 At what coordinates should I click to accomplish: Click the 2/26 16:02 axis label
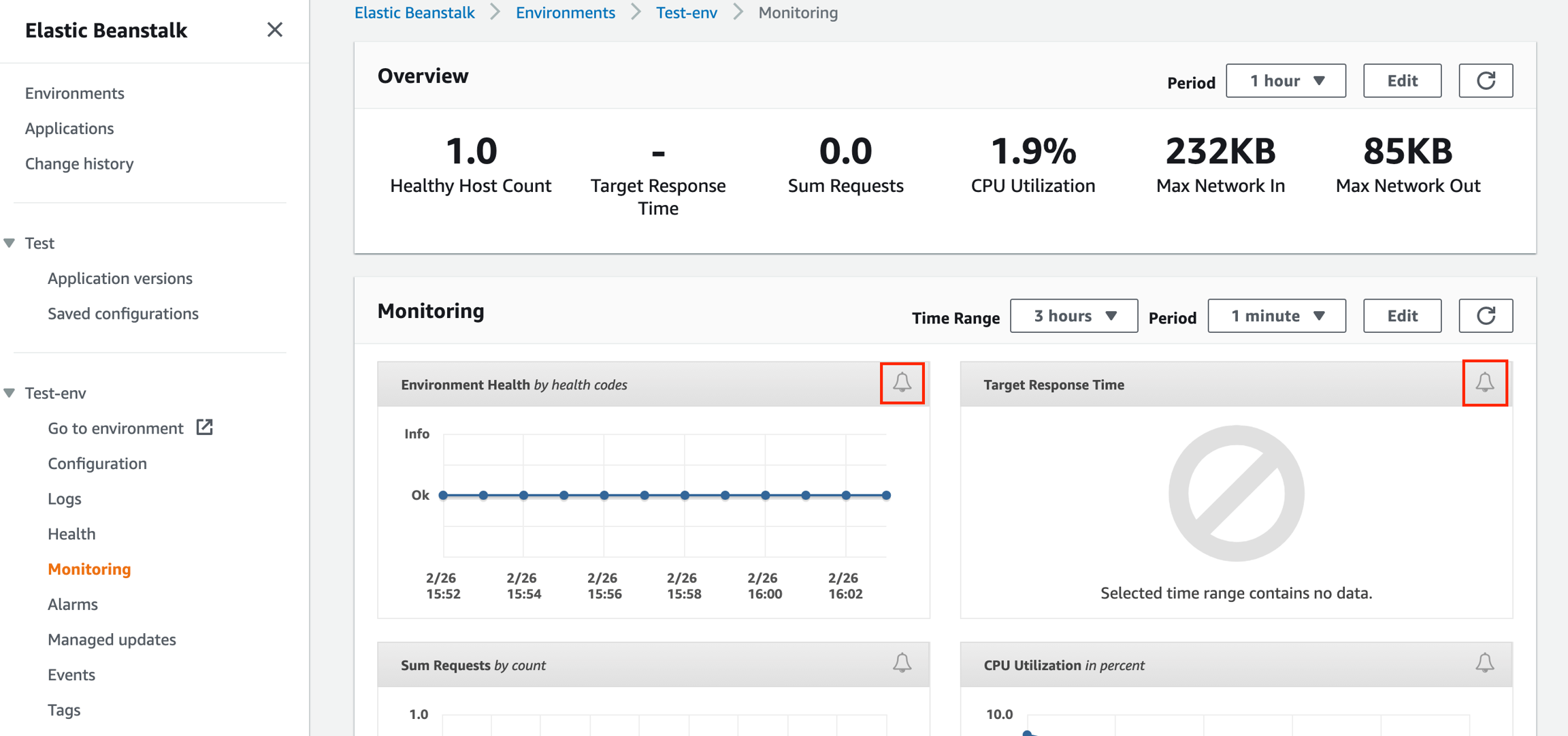[845, 586]
